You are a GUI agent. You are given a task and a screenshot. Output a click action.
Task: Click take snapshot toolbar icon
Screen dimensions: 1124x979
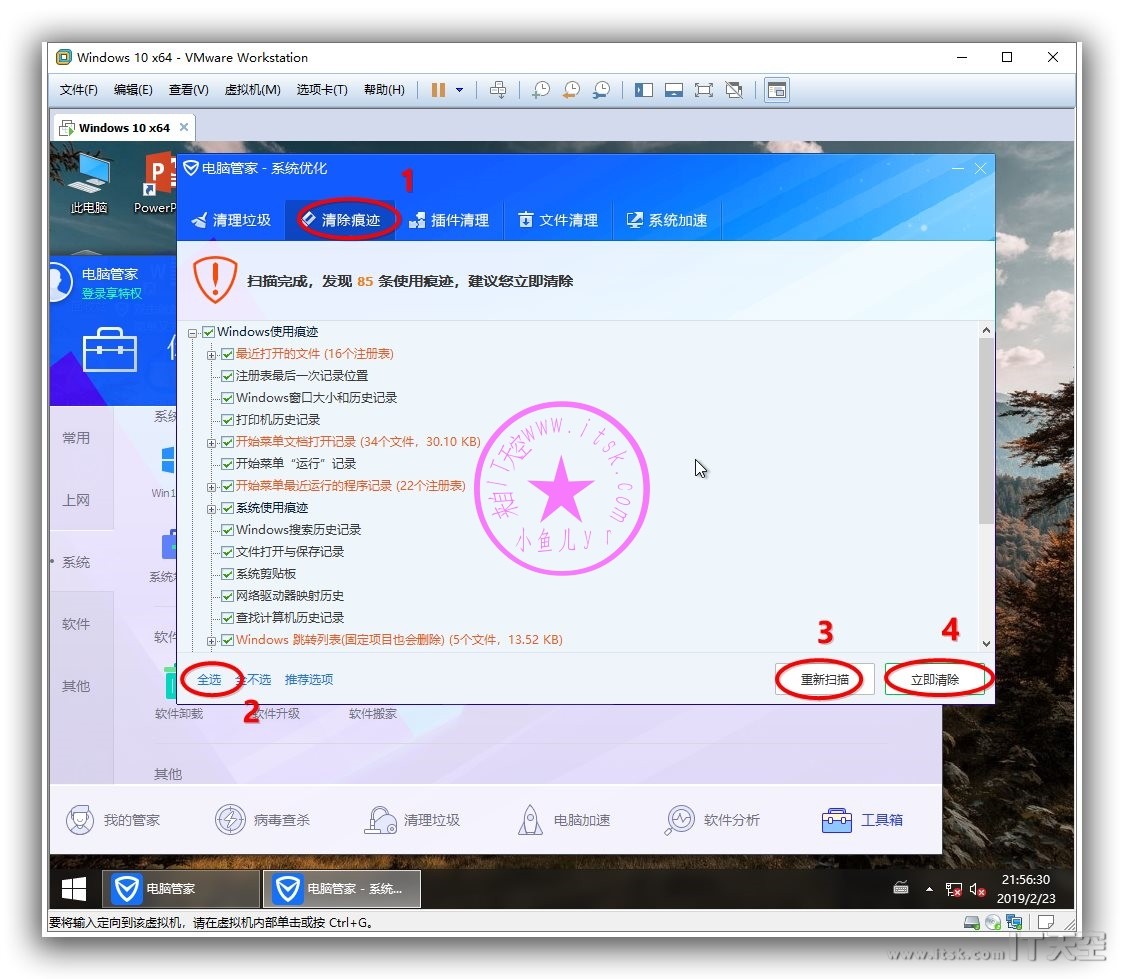(x=540, y=90)
